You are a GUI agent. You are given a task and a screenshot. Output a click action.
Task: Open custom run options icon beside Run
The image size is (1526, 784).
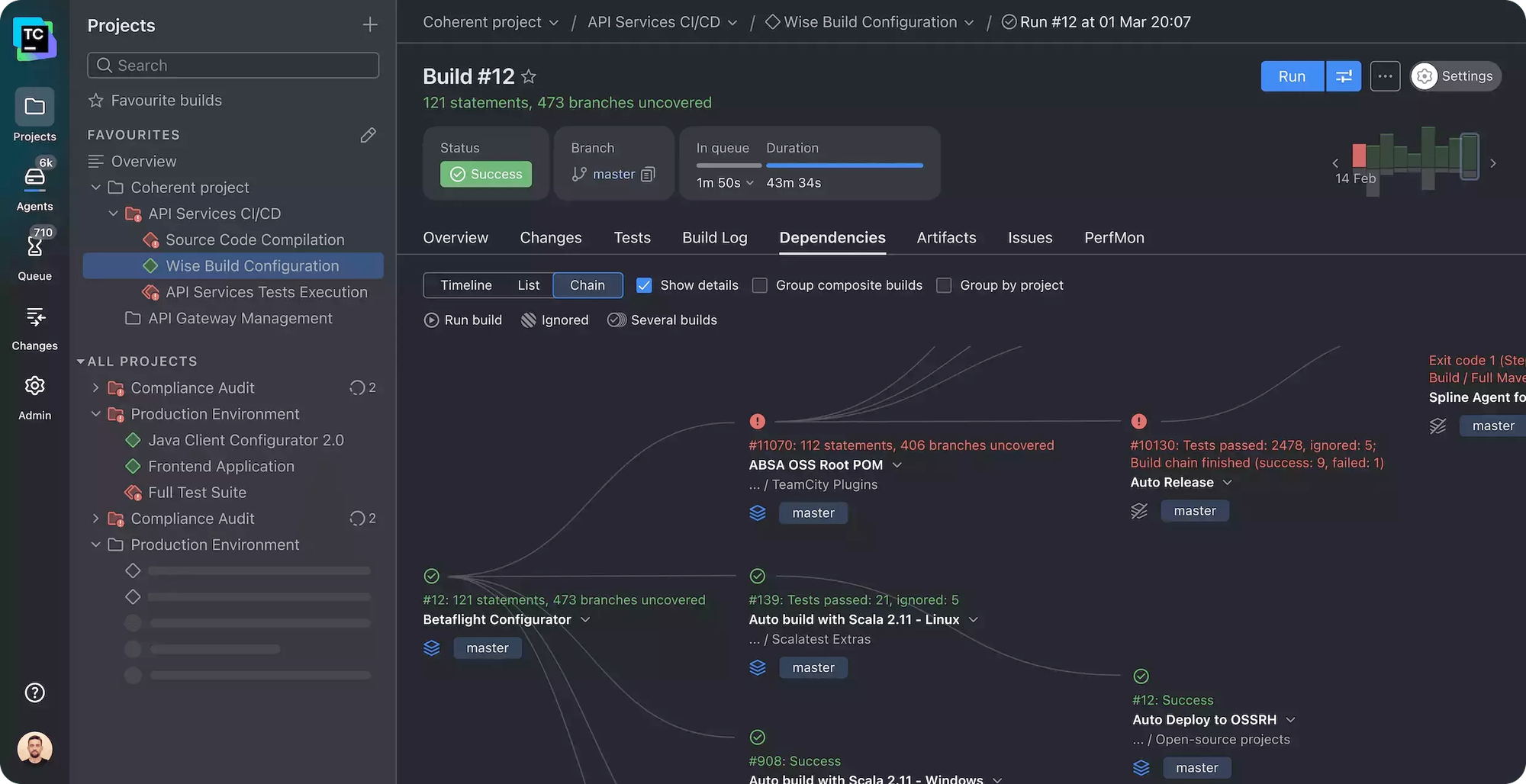(1344, 76)
